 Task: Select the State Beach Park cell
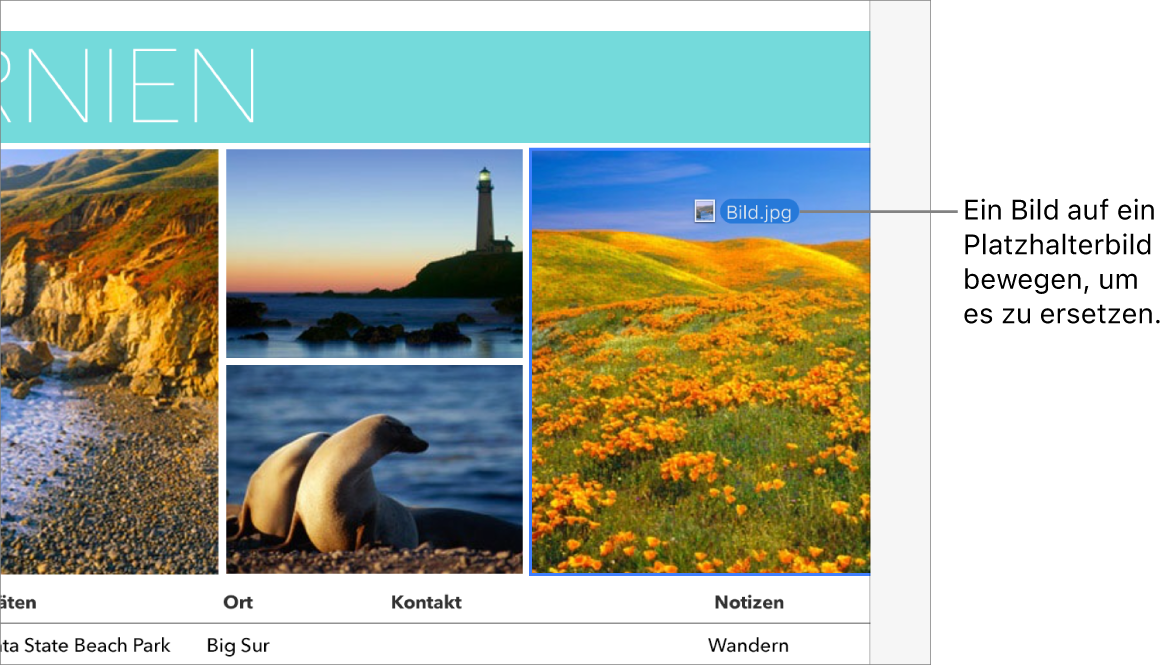coord(85,645)
